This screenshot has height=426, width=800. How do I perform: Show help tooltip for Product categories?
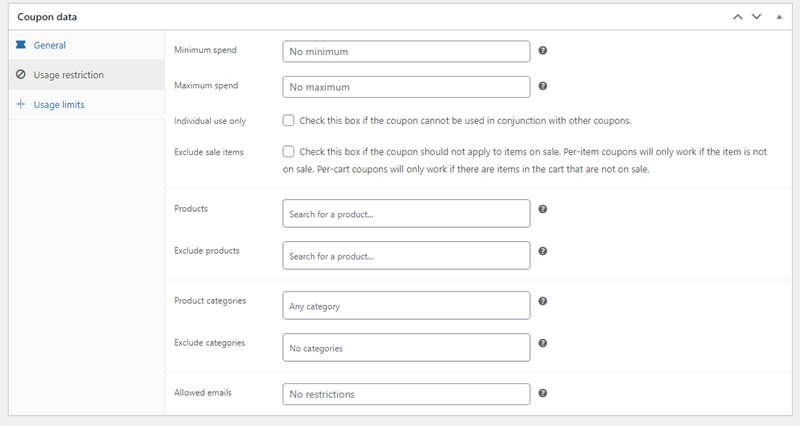pyautogui.click(x=543, y=301)
